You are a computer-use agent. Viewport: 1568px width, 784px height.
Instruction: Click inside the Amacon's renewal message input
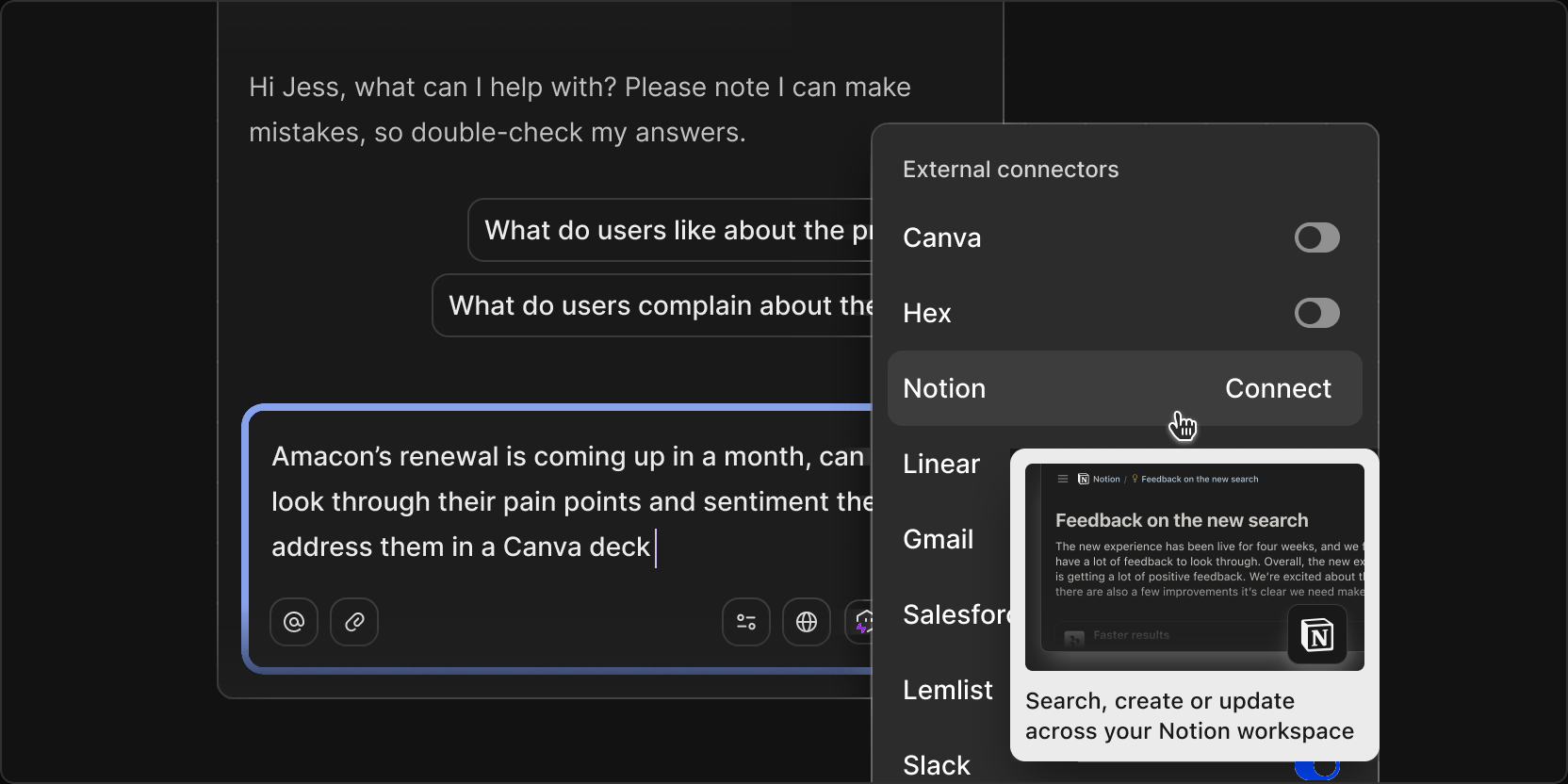pos(558,539)
